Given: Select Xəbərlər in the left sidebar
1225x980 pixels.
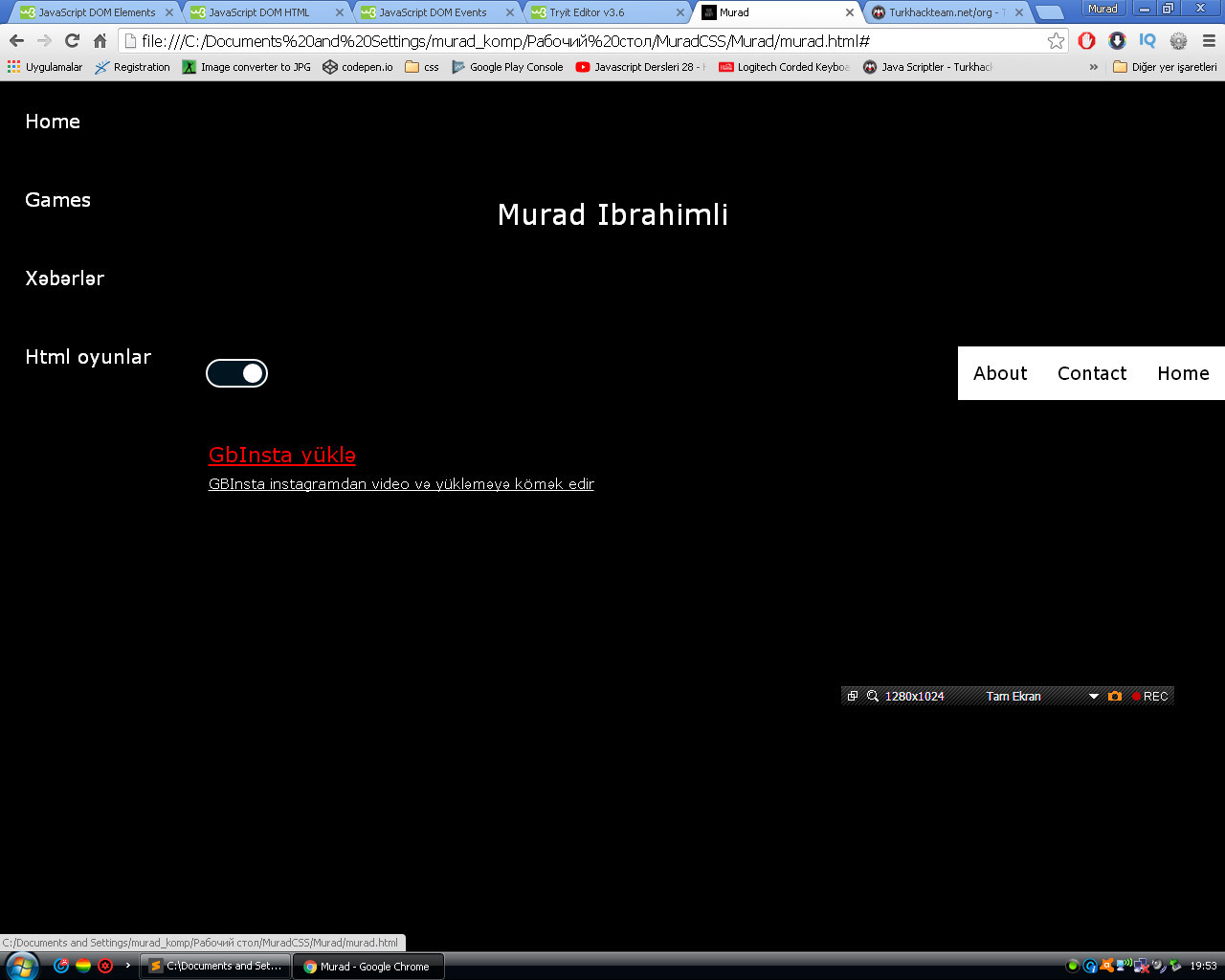Looking at the screenshot, I should coord(65,278).
